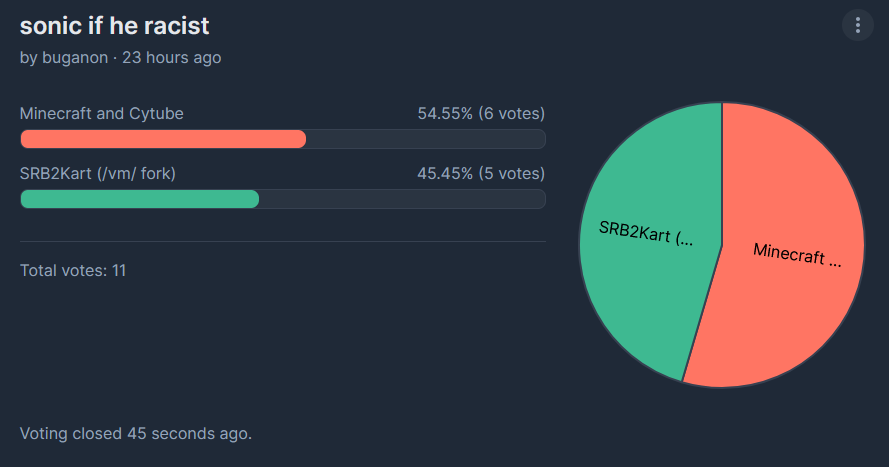The height and width of the screenshot is (467, 889).
Task: Click the SRB2Kart label inside pie chart
Action: point(646,232)
